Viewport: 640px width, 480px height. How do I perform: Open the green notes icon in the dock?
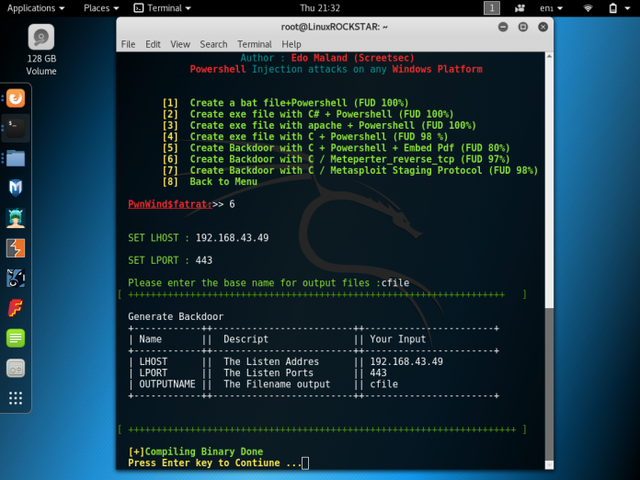(16, 338)
